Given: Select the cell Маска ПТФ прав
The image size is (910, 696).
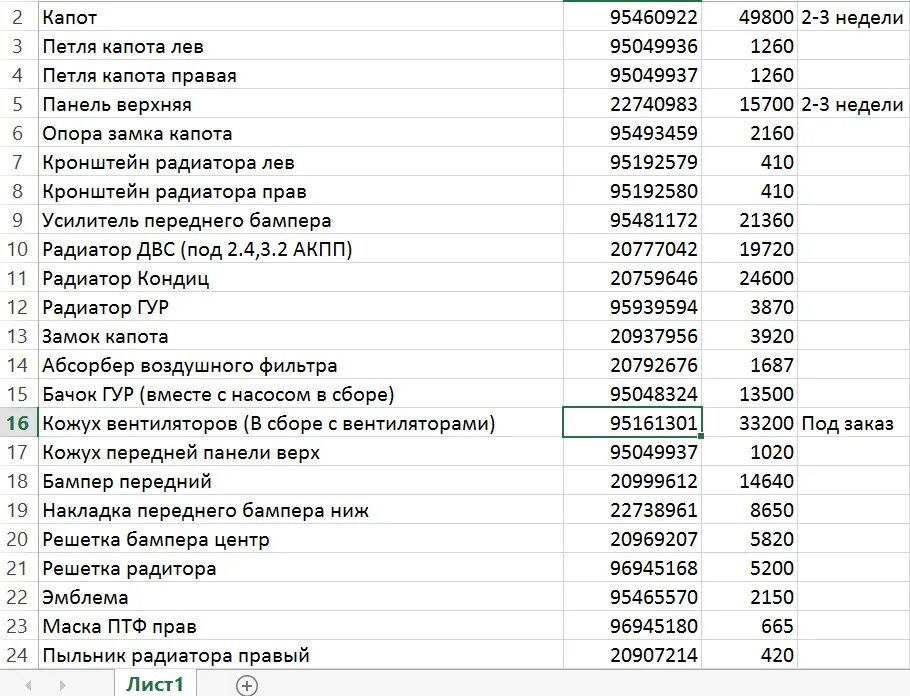Looking at the screenshot, I should click(301, 626).
